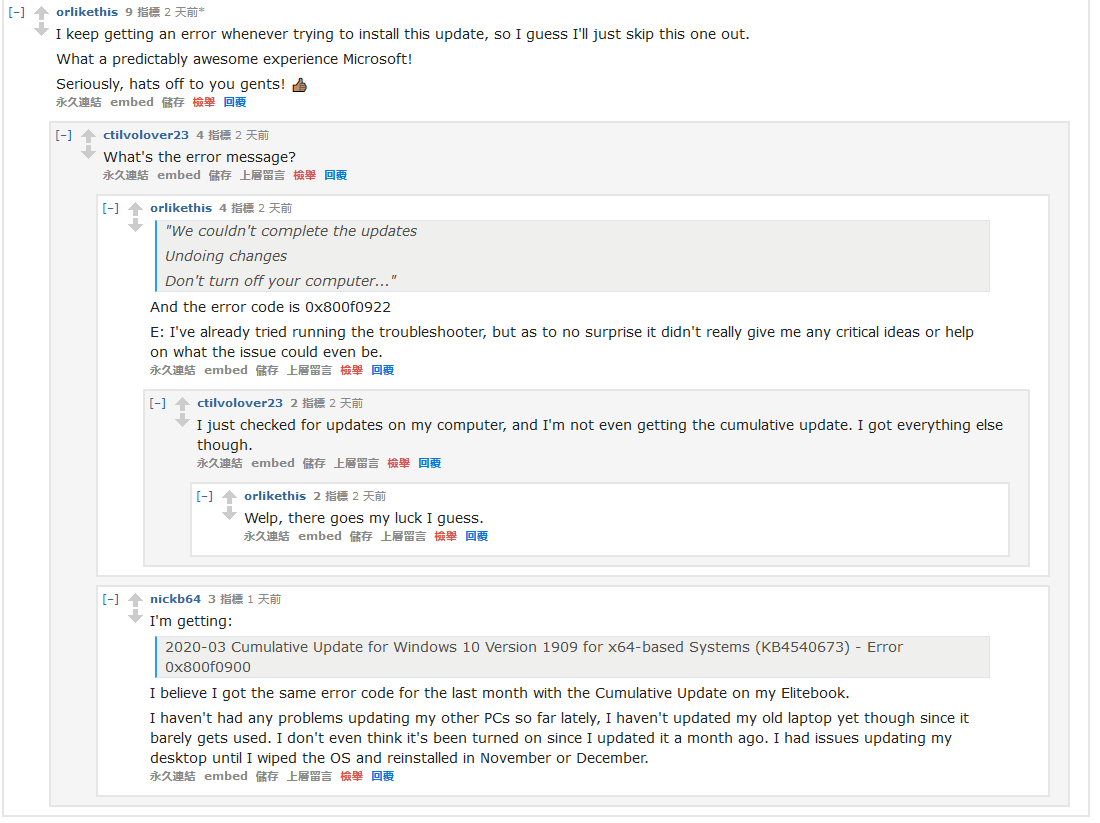Collapse ctilvolover23's "What's the error message?" thread

(63, 135)
